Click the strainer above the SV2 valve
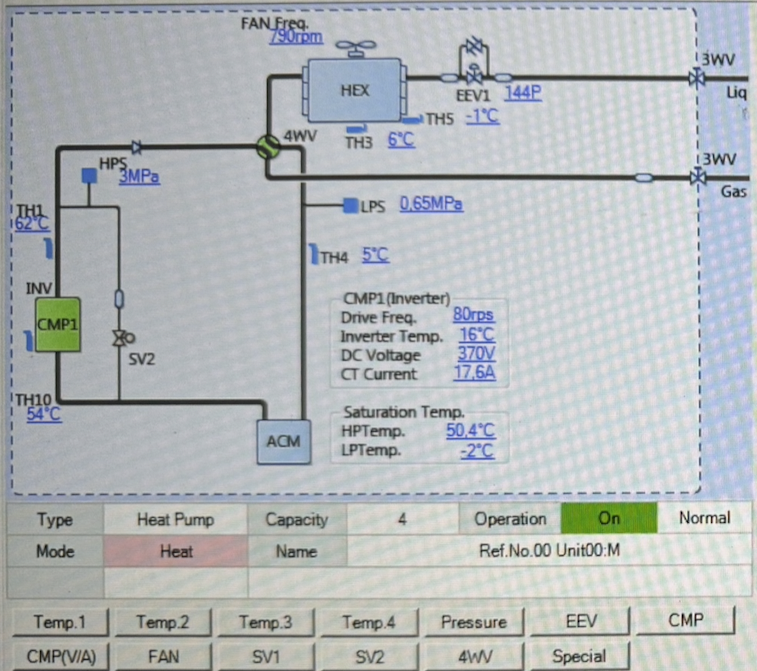 pyautogui.click(x=119, y=299)
